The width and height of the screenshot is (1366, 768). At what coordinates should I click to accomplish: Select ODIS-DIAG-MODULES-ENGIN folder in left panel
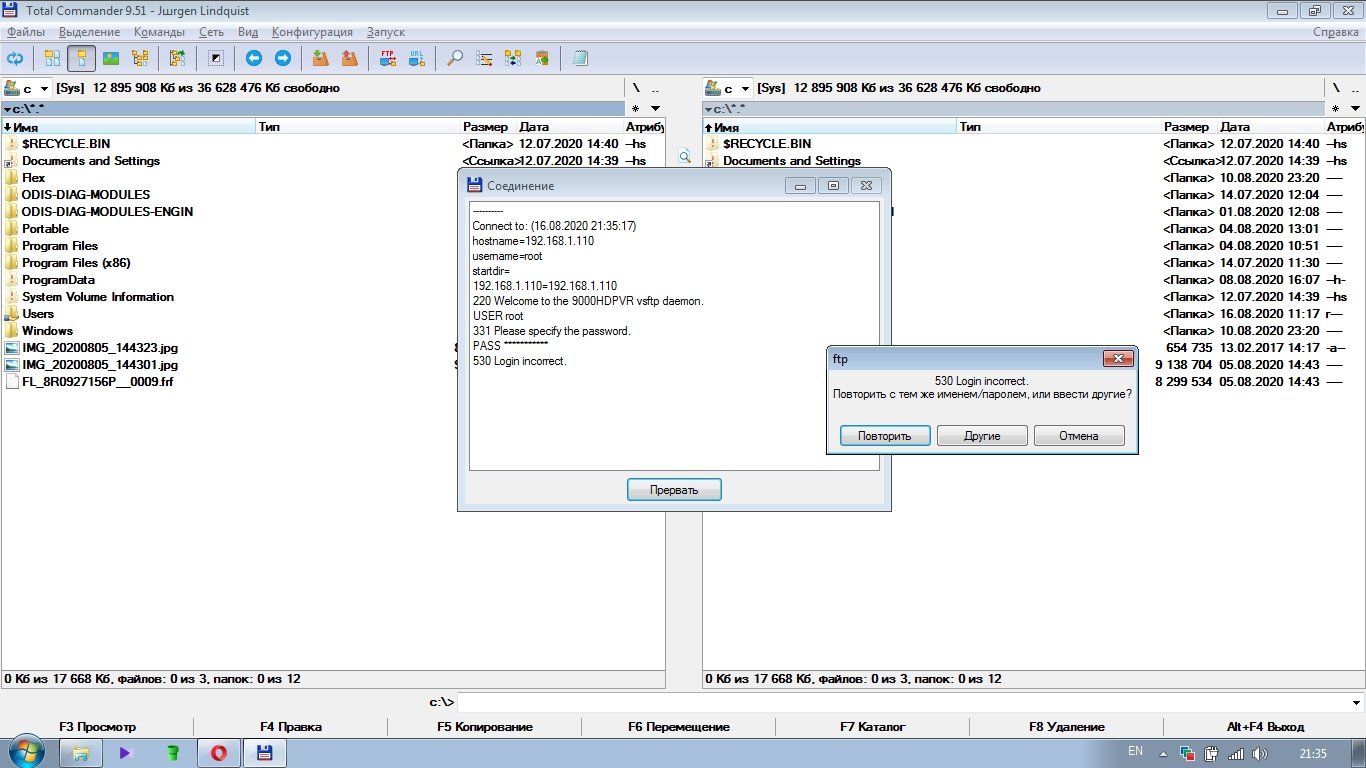[x=108, y=212]
